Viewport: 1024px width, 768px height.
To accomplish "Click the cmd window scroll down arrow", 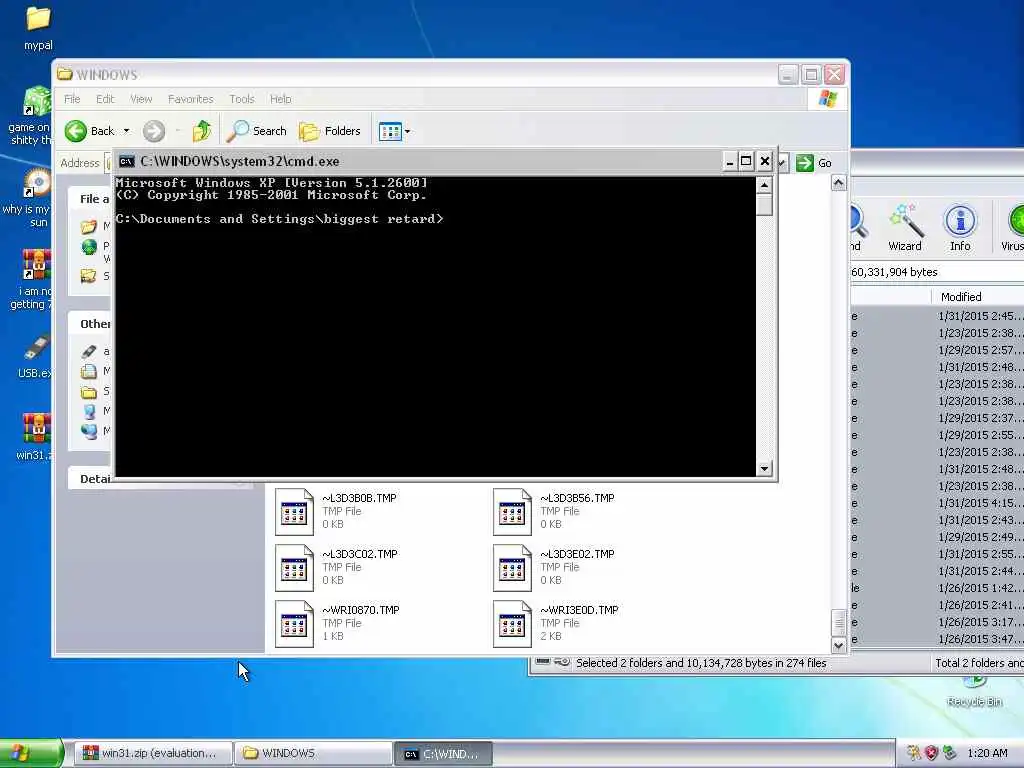I will [764, 468].
